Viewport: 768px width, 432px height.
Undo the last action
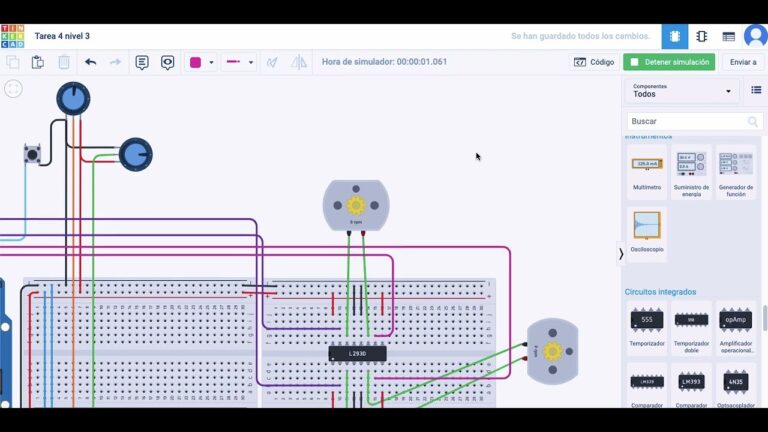coord(90,62)
